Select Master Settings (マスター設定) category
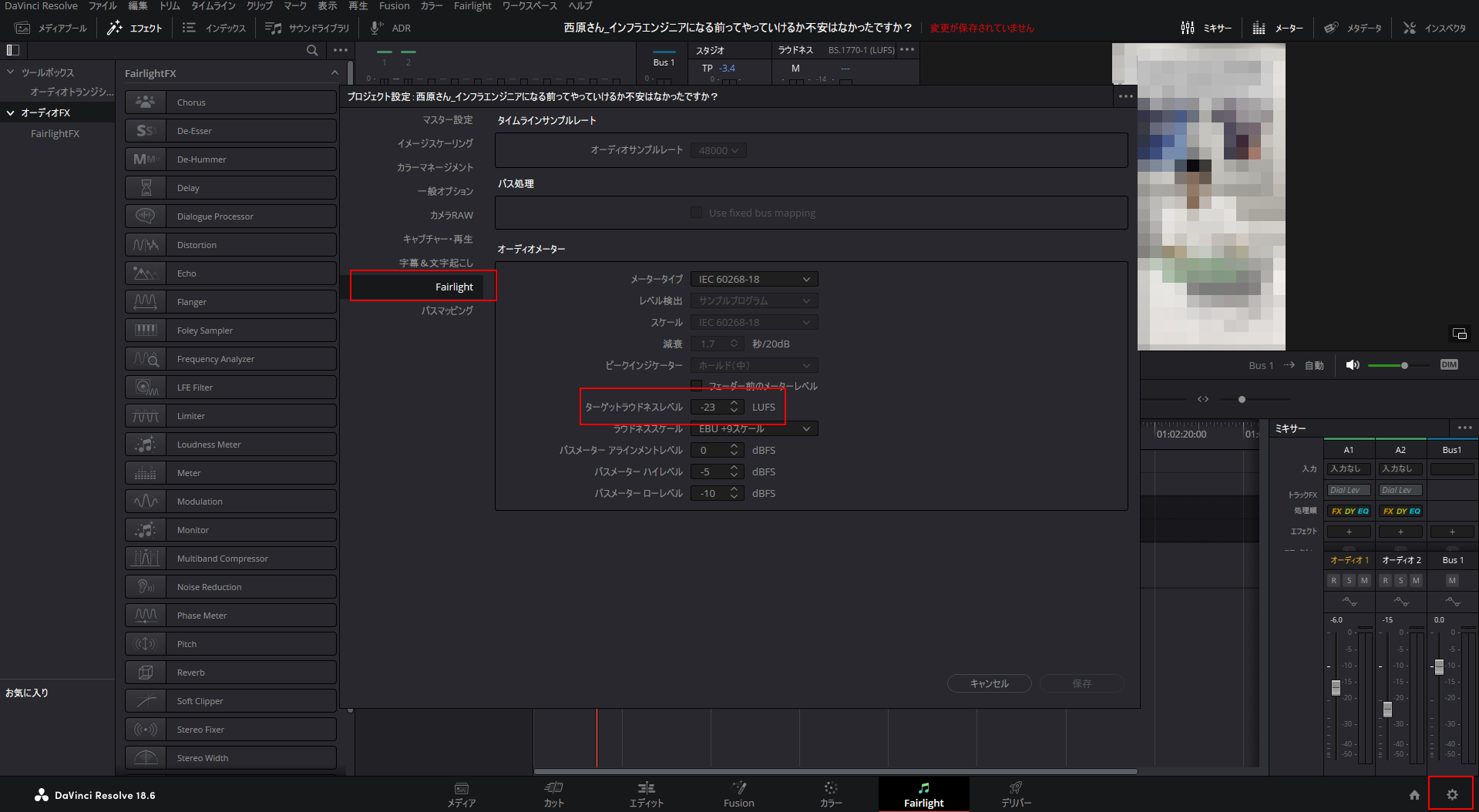1479x812 pixels. 448,119
